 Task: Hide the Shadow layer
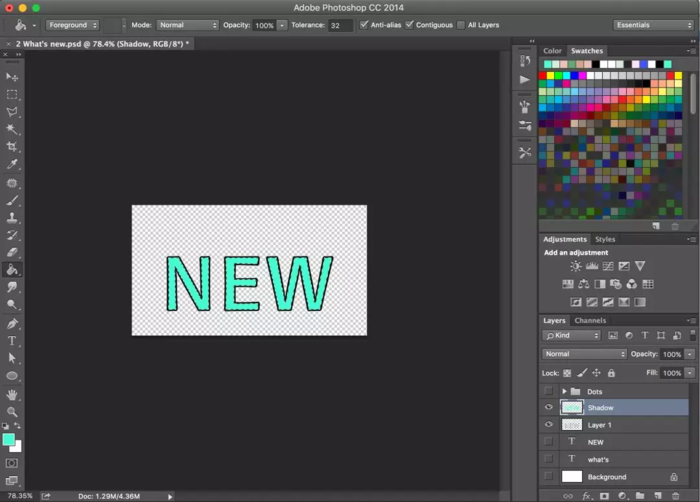549,407
